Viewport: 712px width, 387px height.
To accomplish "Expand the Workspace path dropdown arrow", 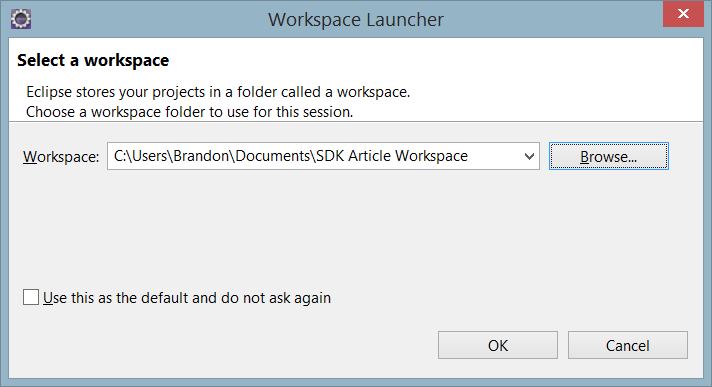I will [x=529, y=156].
